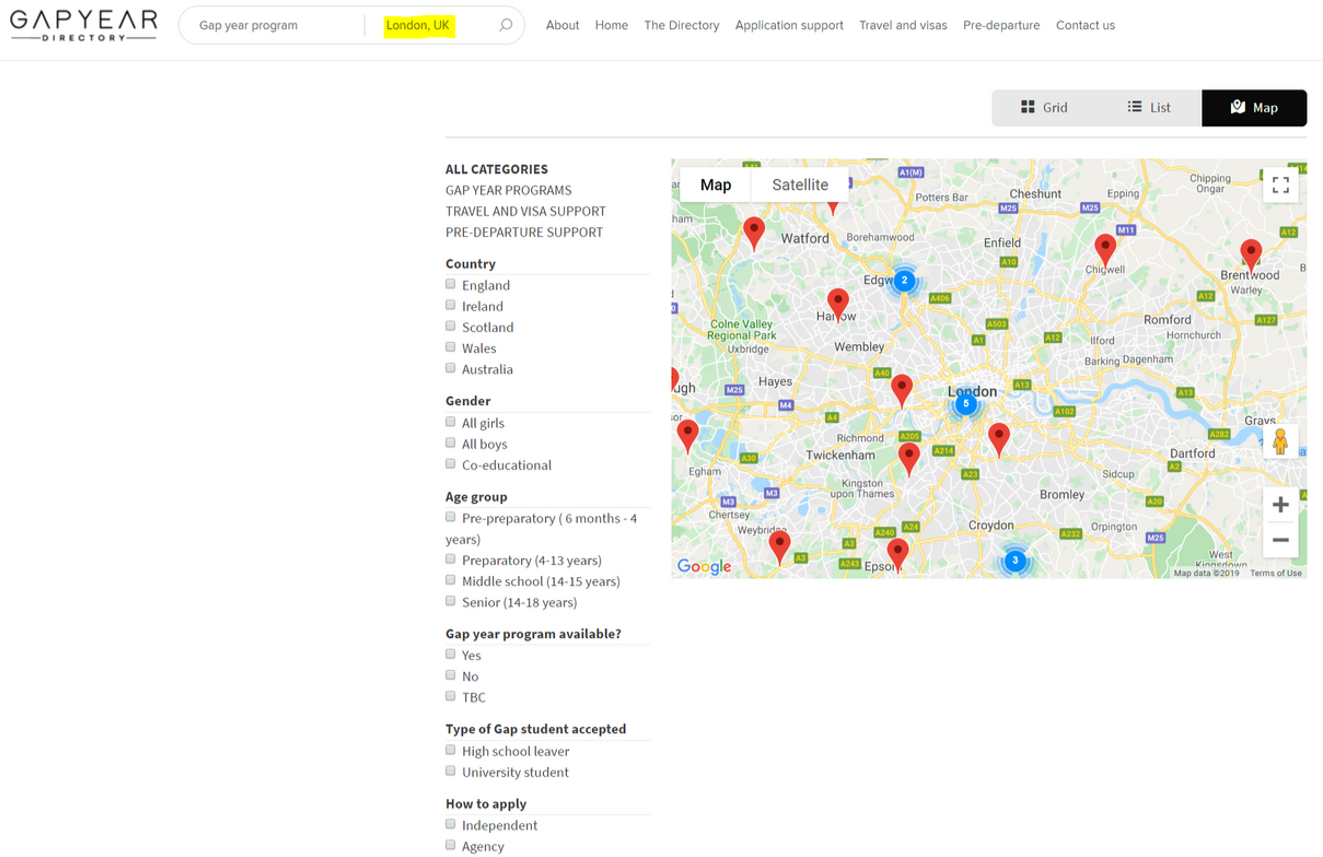Select the red pin at Chigwell
The image size is (1323, 857).
tap(1105, 250)
